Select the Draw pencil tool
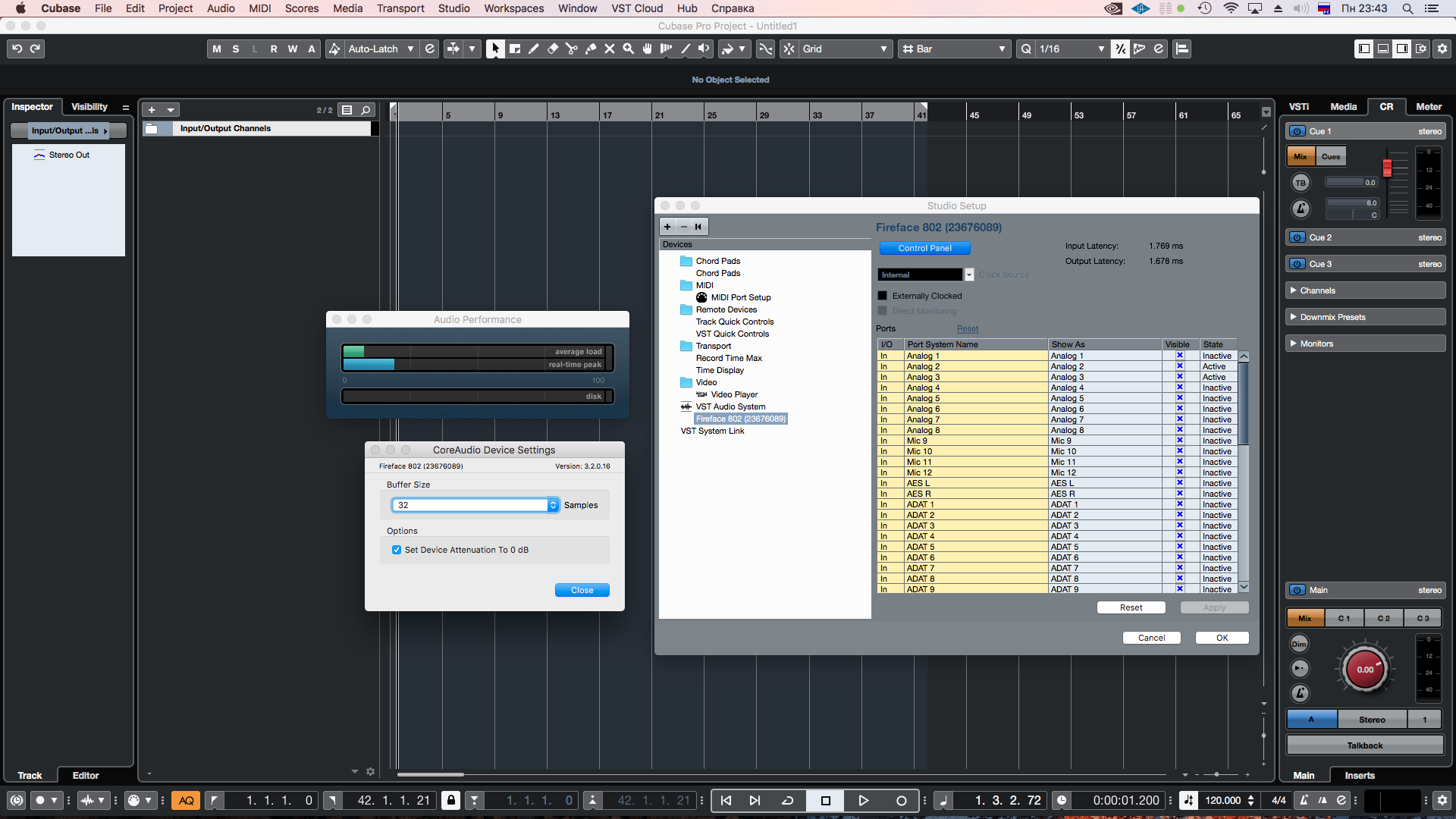This screenshot has height=819, width=1456. coord(534,49)
